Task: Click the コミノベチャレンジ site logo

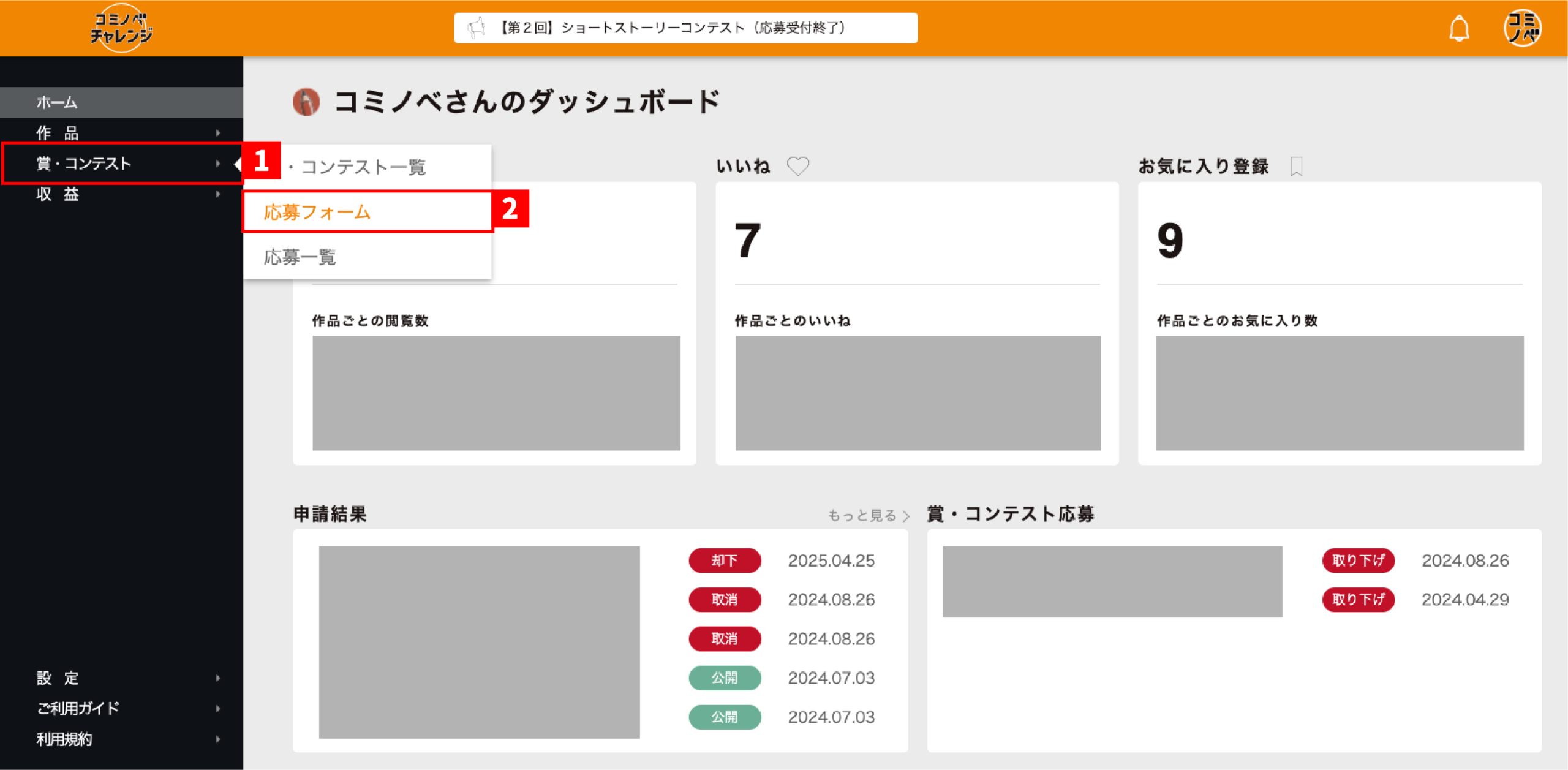Action: pos(121,28)
